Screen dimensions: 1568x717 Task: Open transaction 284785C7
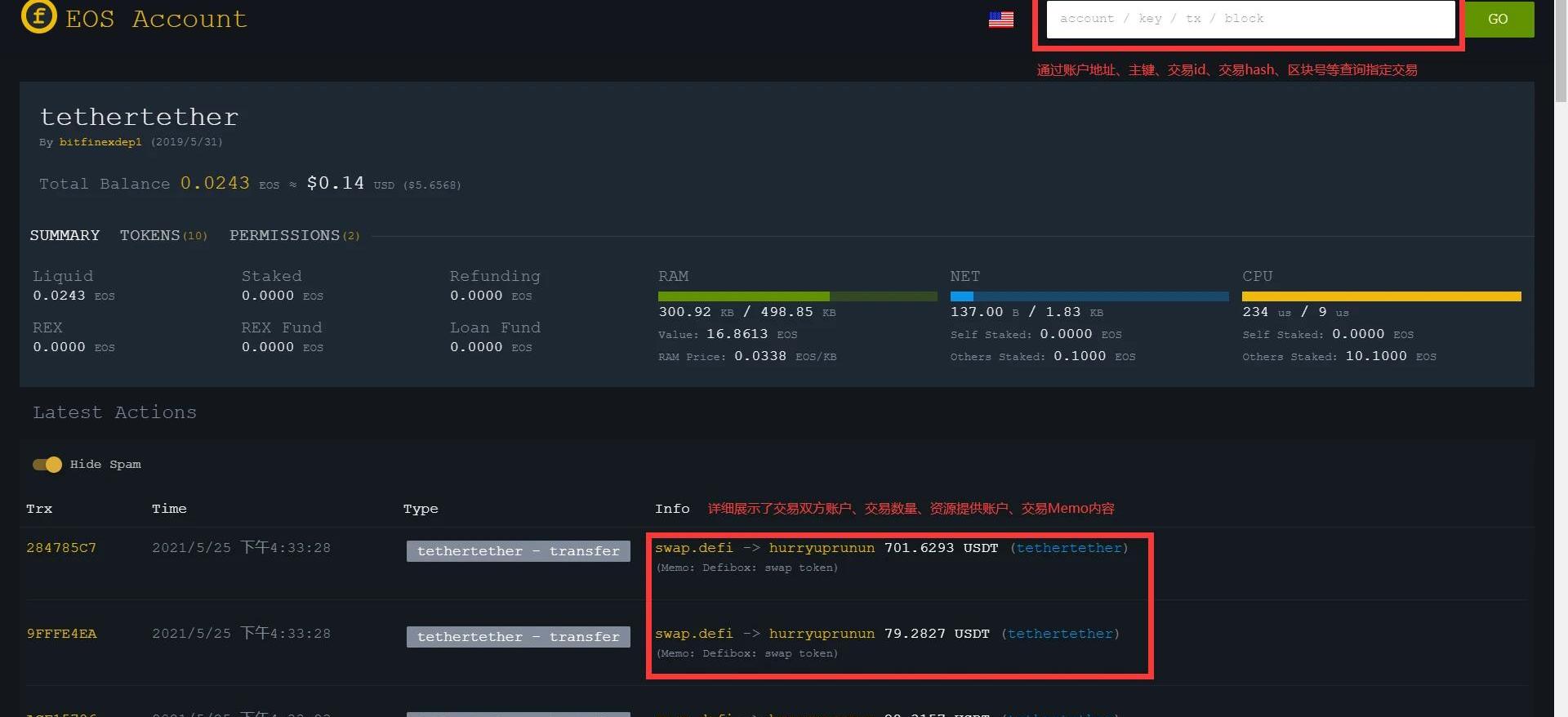coord(61,548)
